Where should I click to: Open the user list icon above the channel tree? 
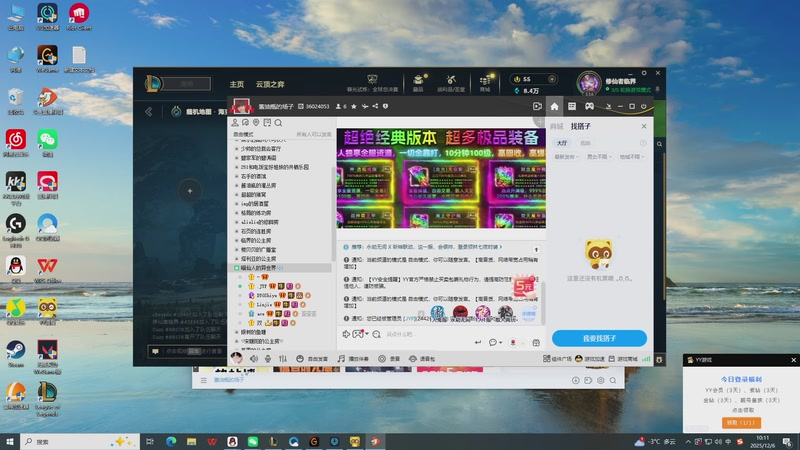coord(235,122)
